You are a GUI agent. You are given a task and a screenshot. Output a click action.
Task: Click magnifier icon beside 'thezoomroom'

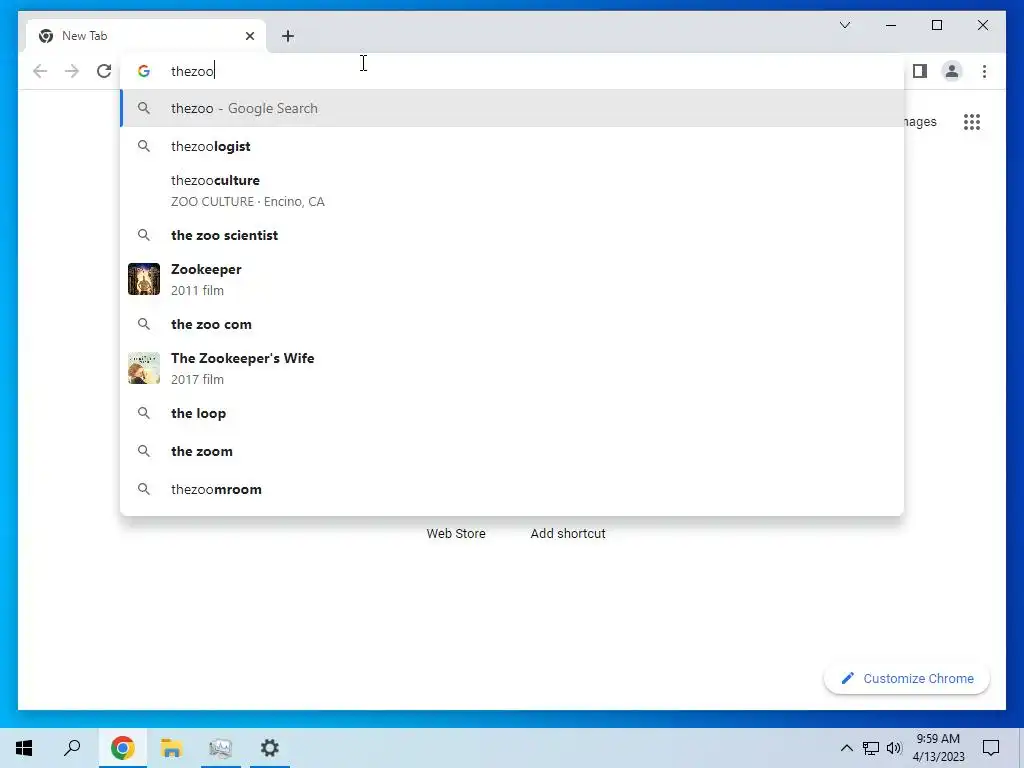pyautogui.click(x=144, y=489)
